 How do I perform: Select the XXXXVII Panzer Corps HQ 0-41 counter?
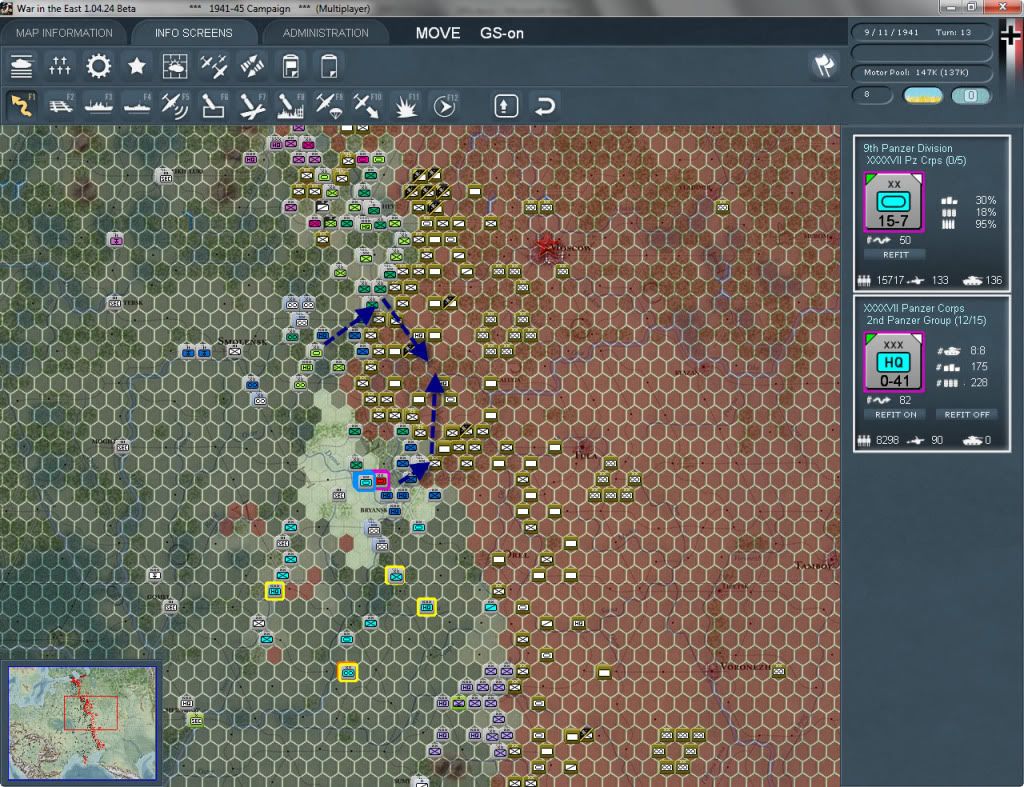pos(894,362)
